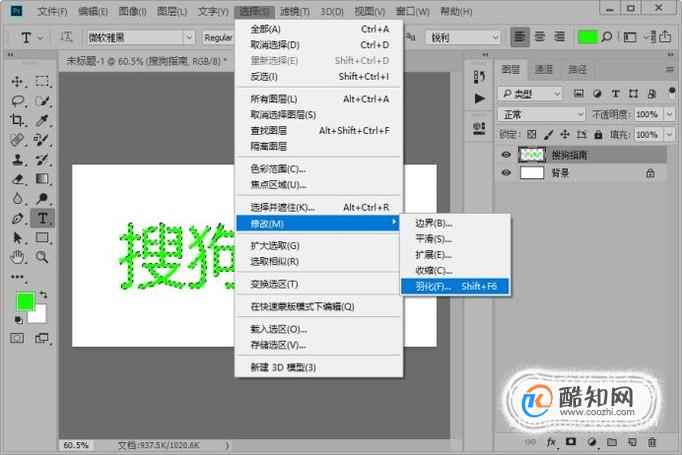Click the create new layer icon

(632, 442)
